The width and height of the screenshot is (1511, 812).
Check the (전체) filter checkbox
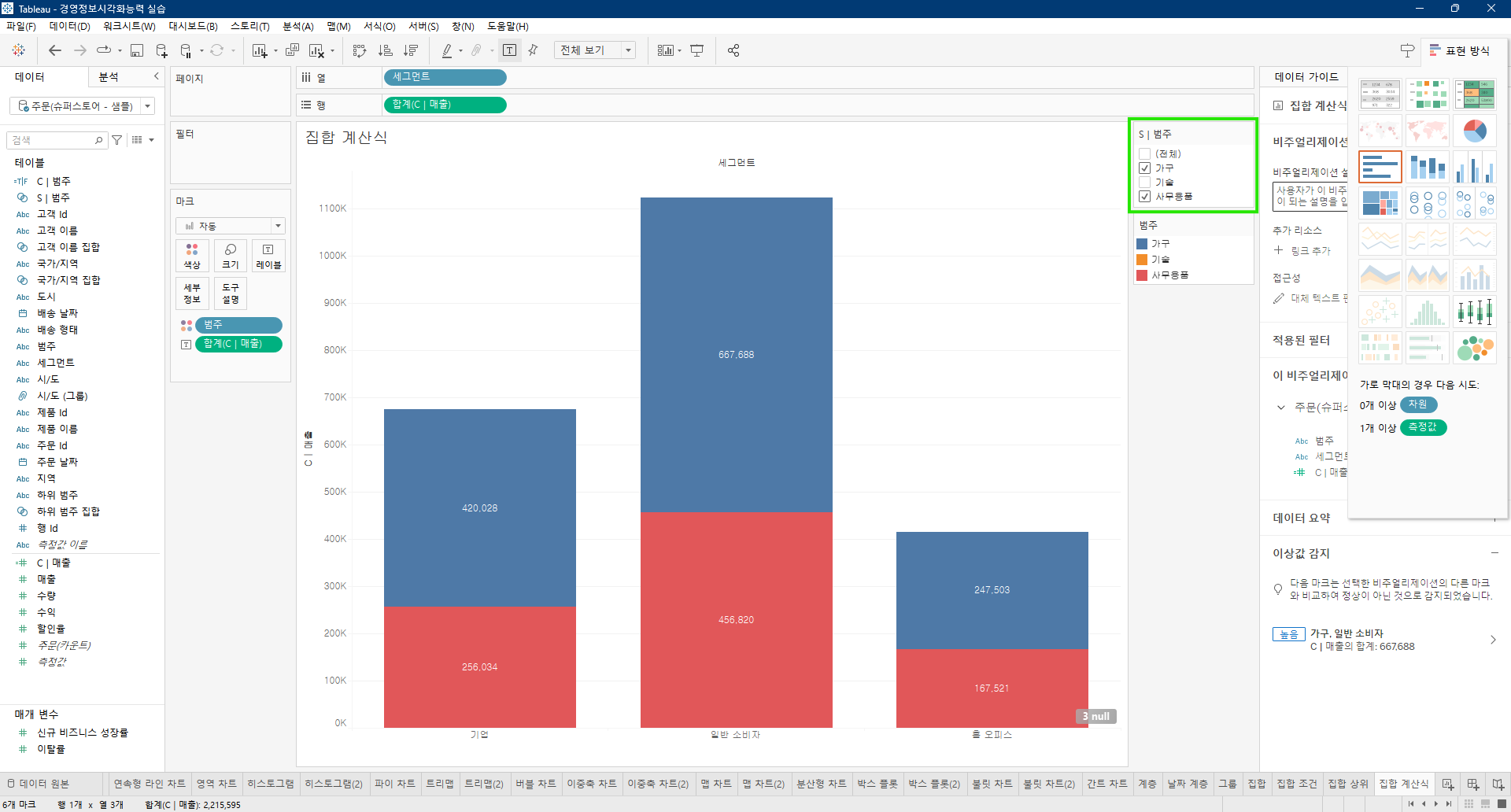pos(1145,154)
